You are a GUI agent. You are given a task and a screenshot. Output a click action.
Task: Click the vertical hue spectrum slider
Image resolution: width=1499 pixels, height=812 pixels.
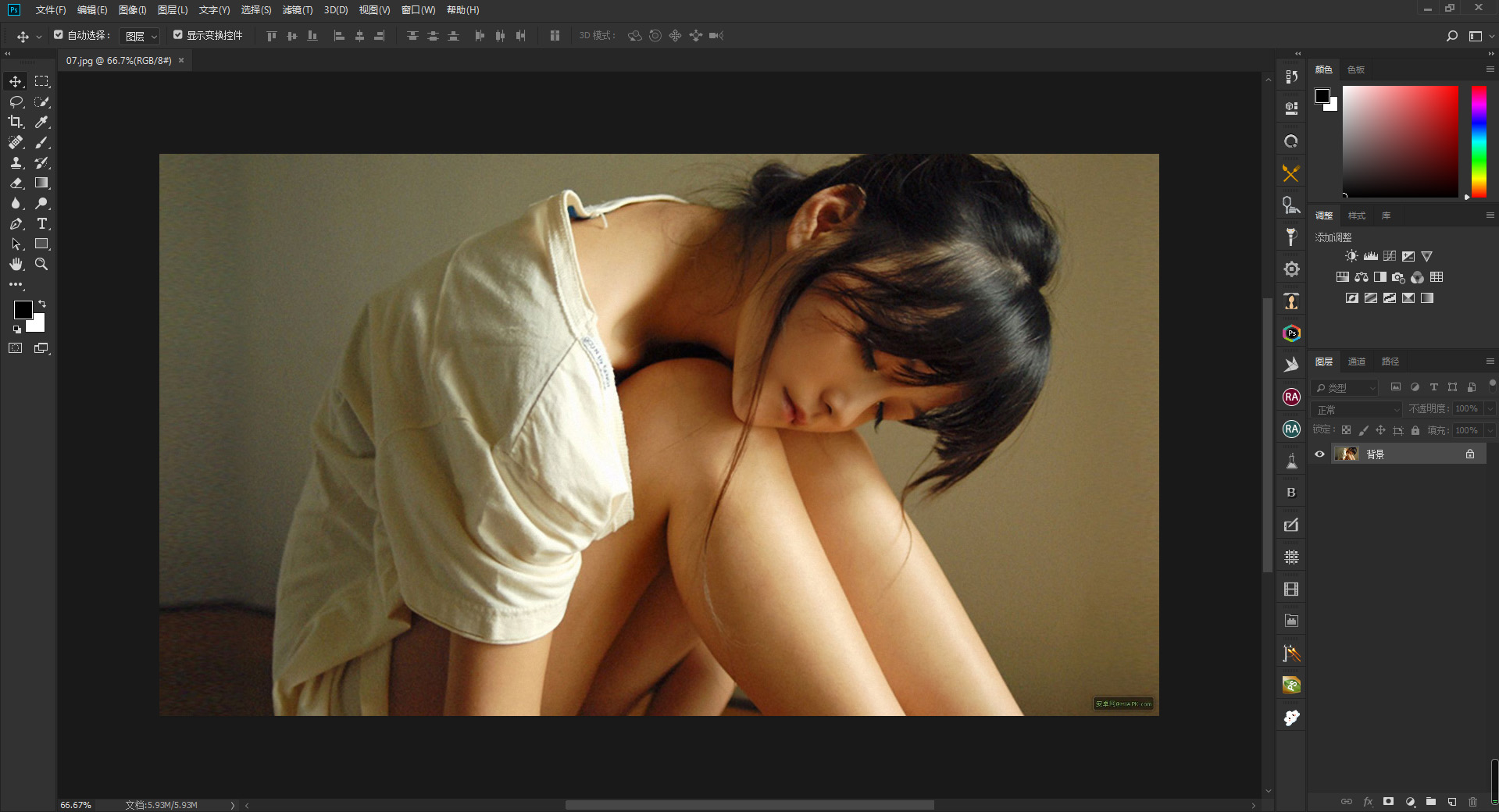click(x=1479, y=141)
